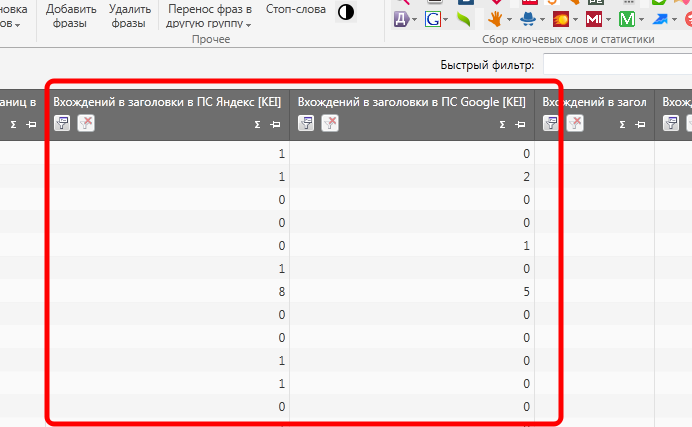
Task: Clear filter on Google [KEI] headings column
Action: 330,123
